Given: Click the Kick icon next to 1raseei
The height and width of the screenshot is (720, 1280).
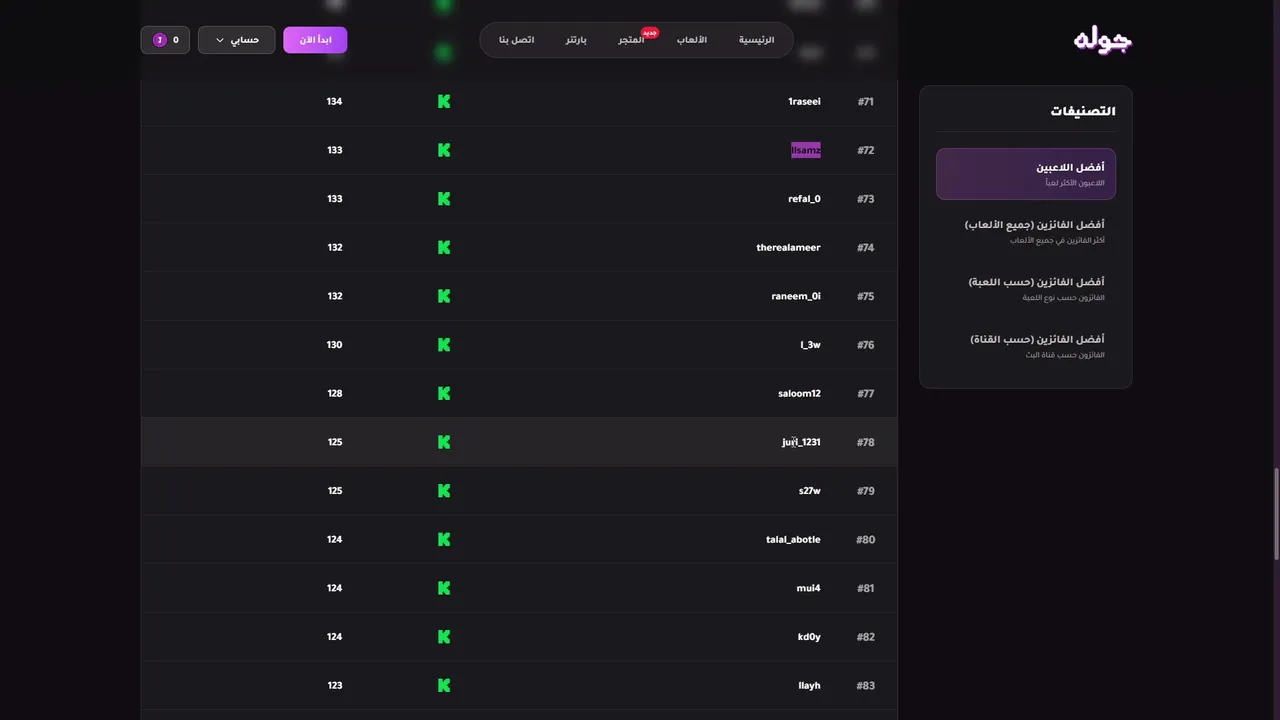Looking at the screenshot, I should 444,102.
